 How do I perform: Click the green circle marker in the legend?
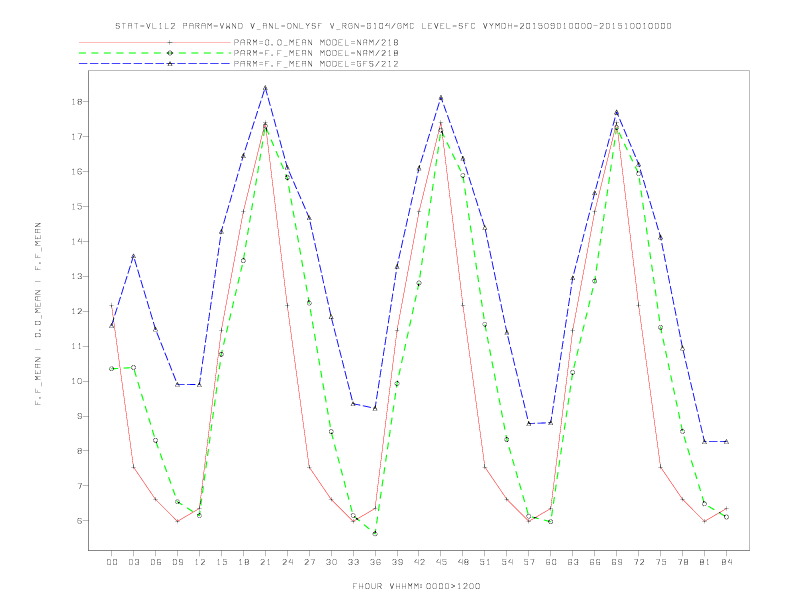point(170,53)
